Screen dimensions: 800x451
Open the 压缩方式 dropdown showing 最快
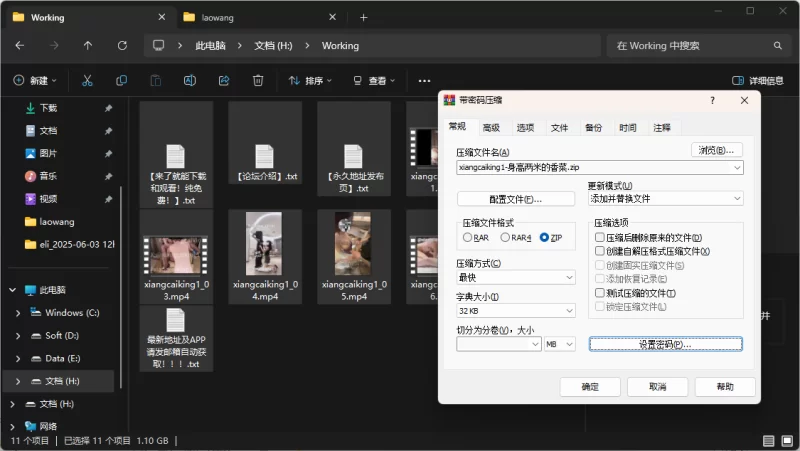click(516, 277)
